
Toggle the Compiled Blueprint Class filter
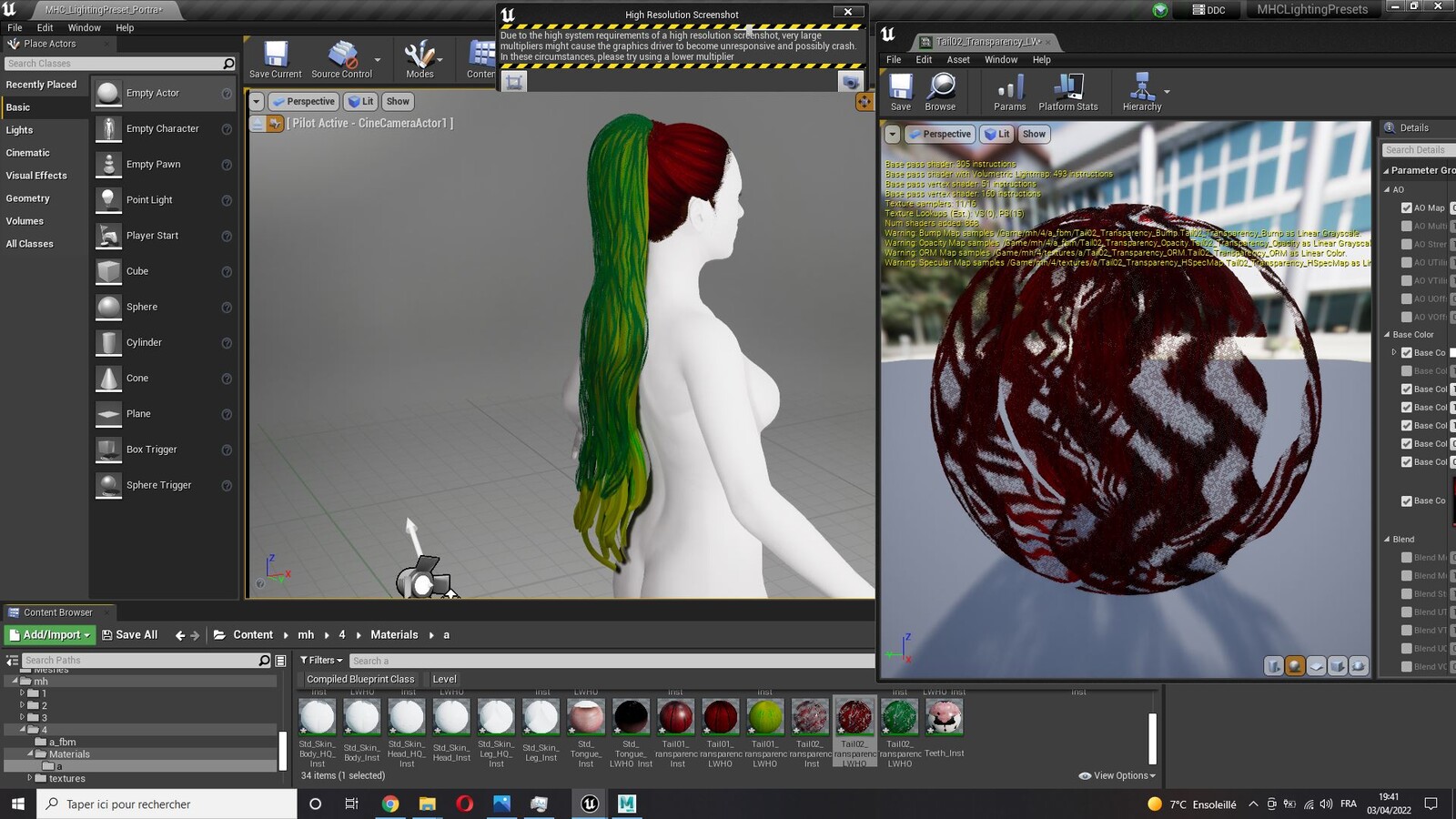pos(360,680)
